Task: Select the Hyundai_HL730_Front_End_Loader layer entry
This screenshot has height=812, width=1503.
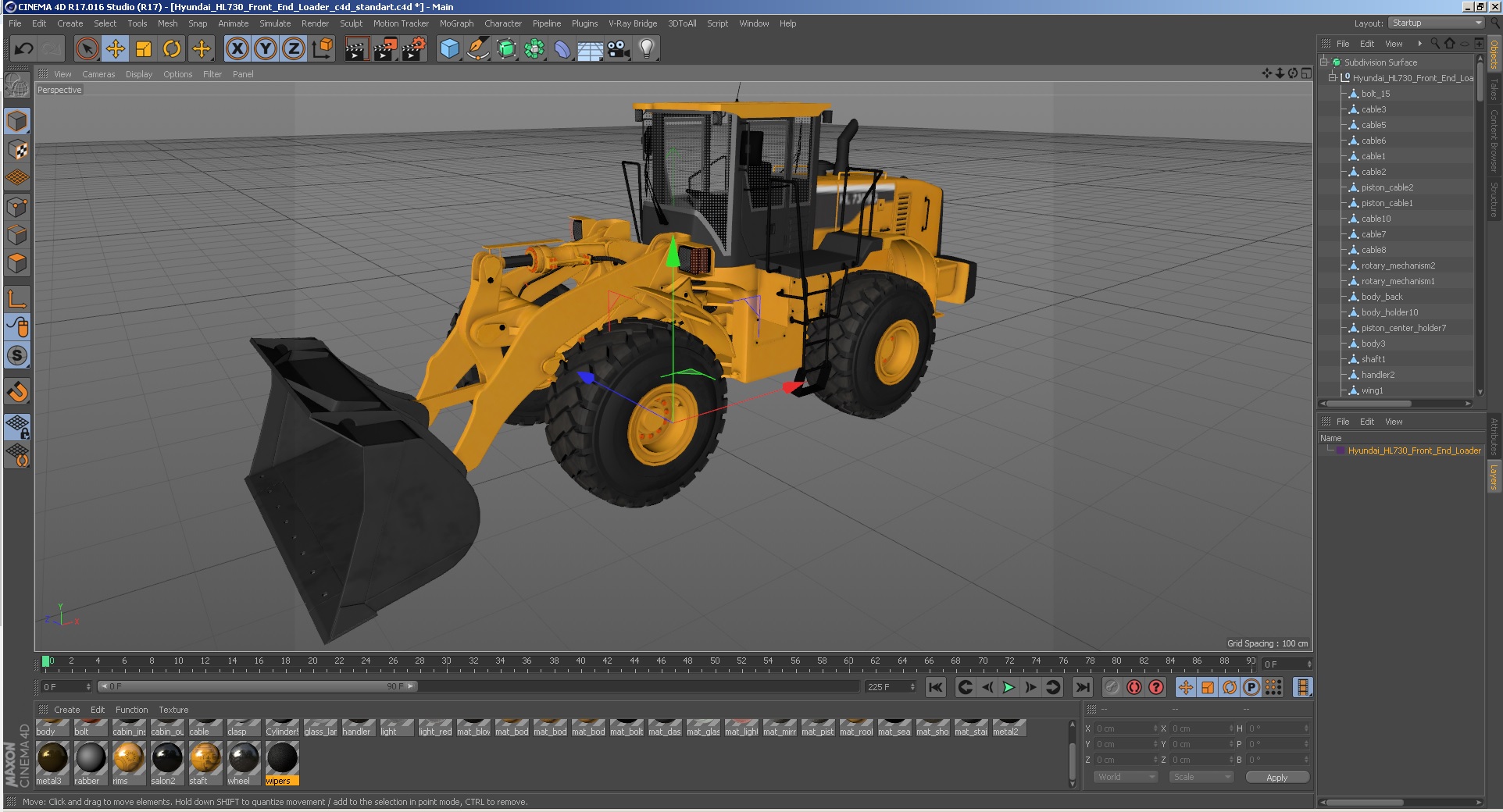Action: point(1414,451)
